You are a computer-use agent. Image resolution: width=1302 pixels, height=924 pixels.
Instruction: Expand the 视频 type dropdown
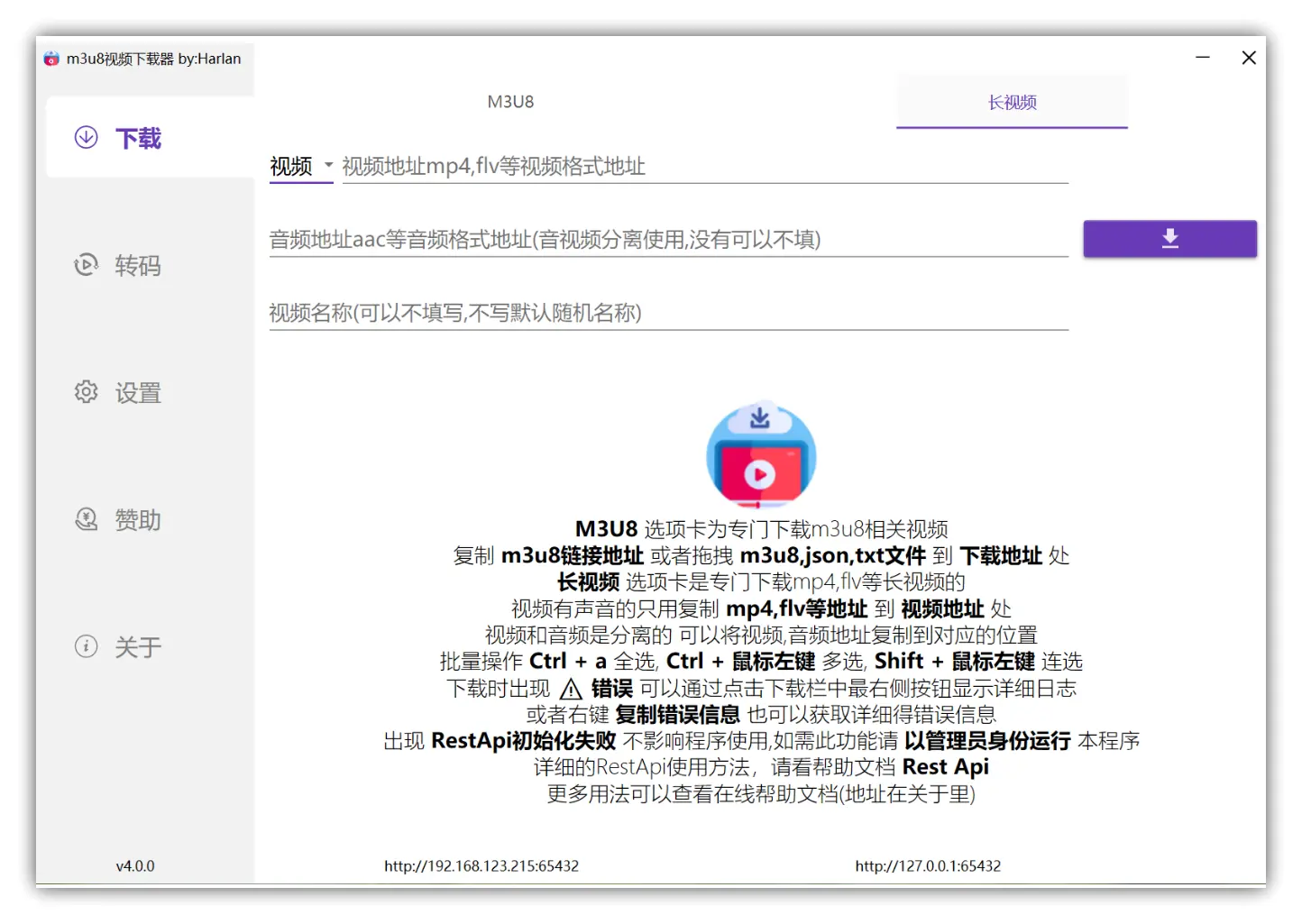301,166
